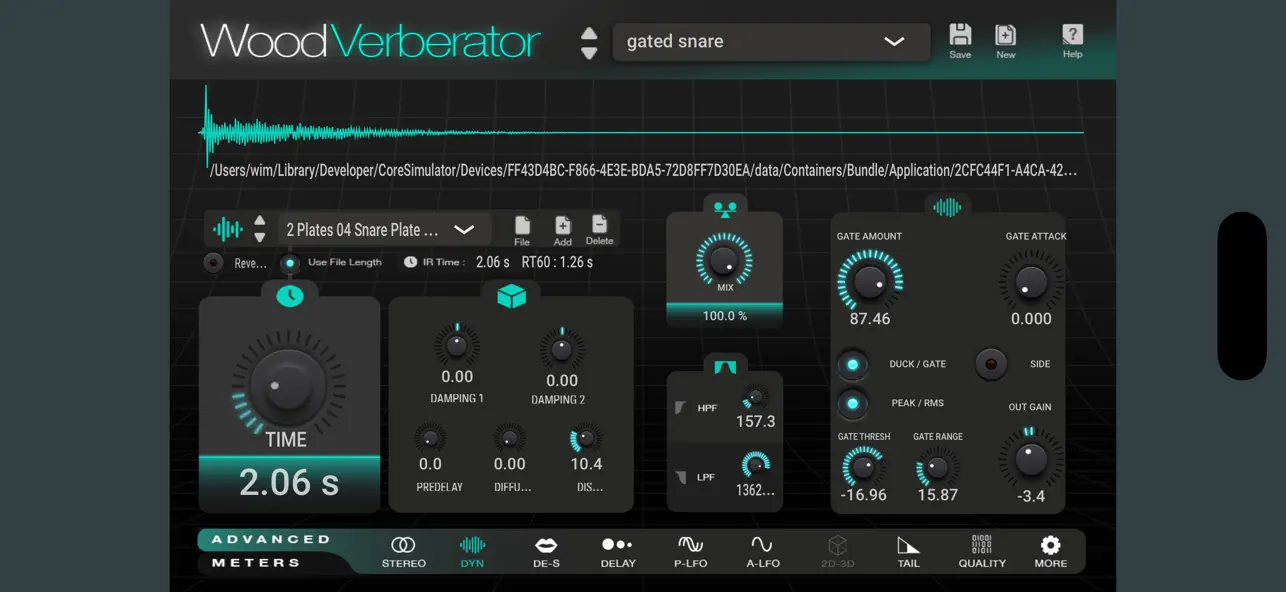The image size is (1286, 592).
Task: Step to next impulse response with down arrow
Action: click(260, 238)
